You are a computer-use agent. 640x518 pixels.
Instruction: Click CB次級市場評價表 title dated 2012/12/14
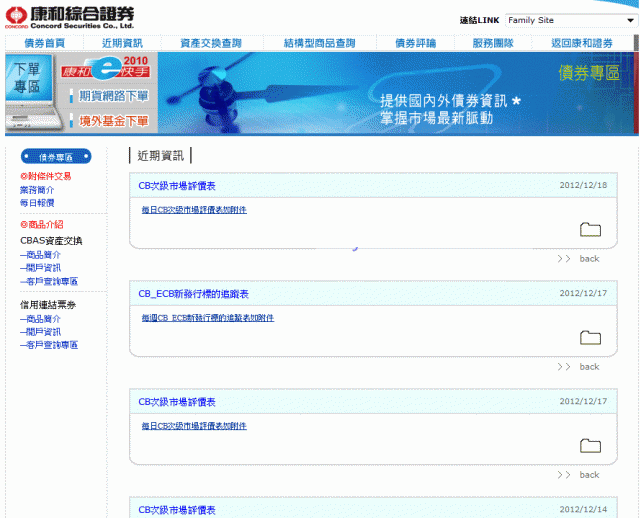pos(177,510)
